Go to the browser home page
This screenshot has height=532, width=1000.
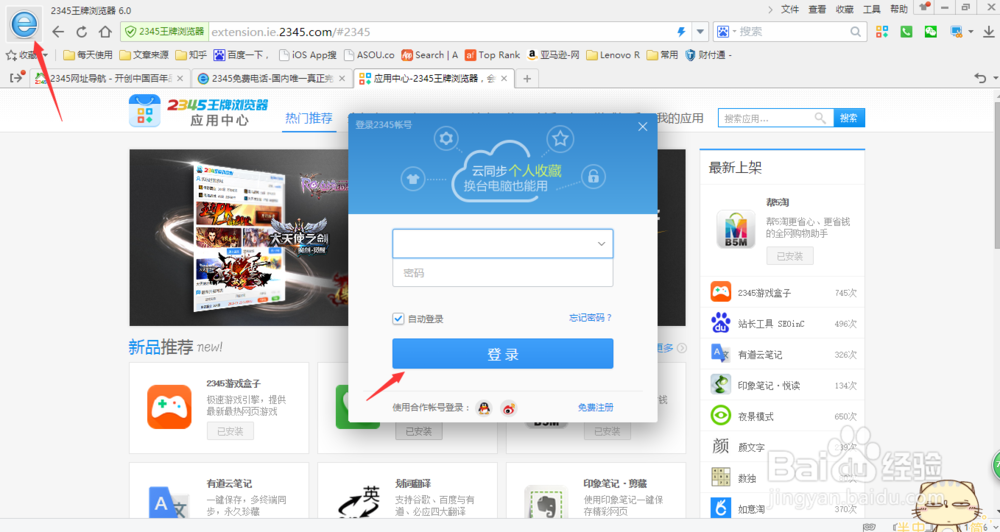tap(105, 31)
